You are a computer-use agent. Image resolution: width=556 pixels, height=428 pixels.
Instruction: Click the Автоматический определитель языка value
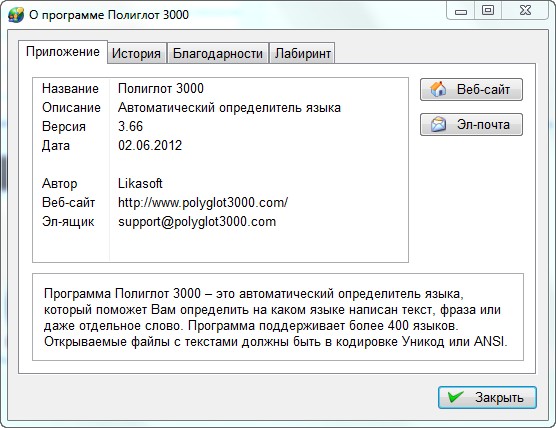229,107
